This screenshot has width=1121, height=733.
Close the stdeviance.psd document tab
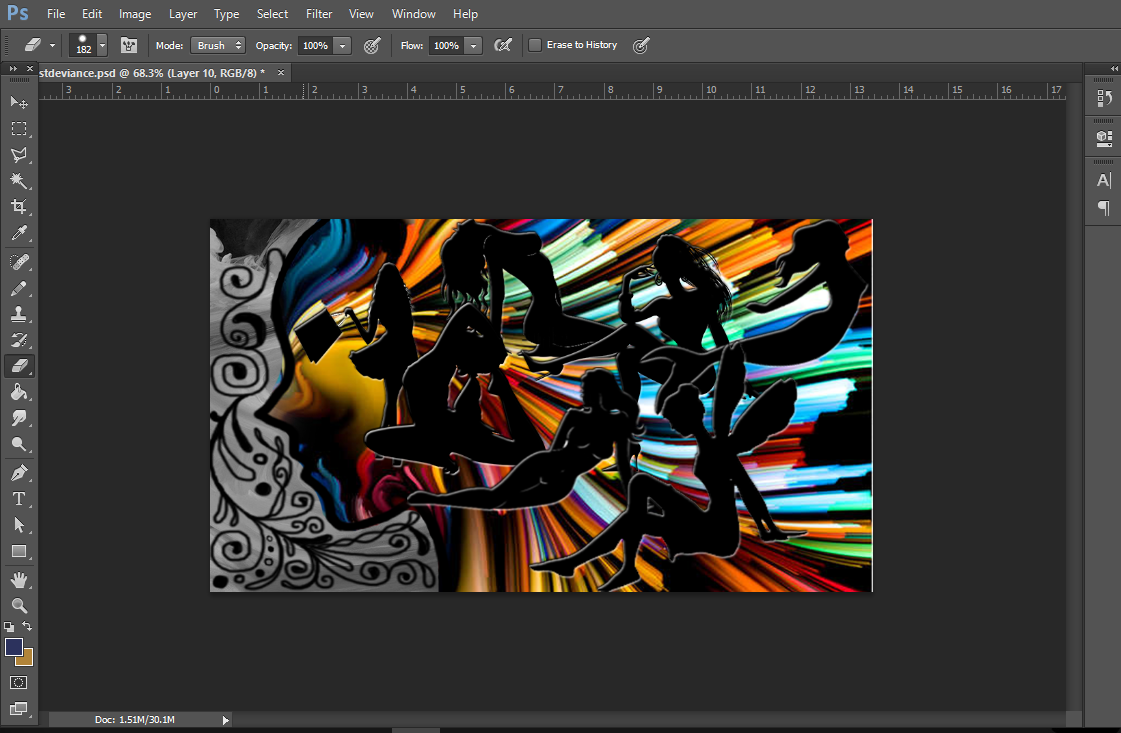281,72
